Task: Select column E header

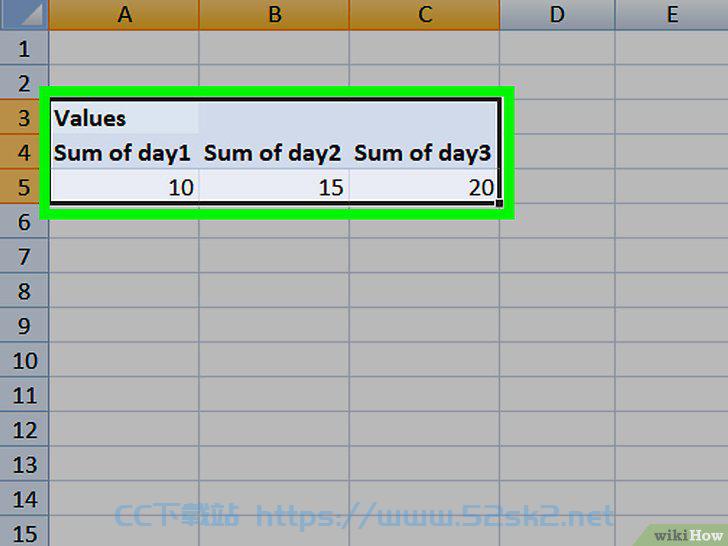Action: [x=672, y=14]
